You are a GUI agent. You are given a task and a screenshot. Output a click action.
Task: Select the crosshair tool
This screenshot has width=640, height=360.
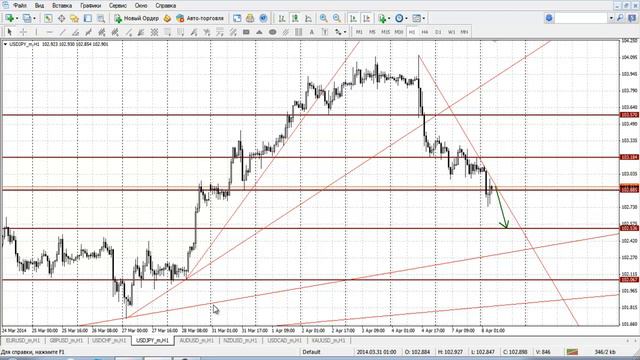(x=23, y=32)
